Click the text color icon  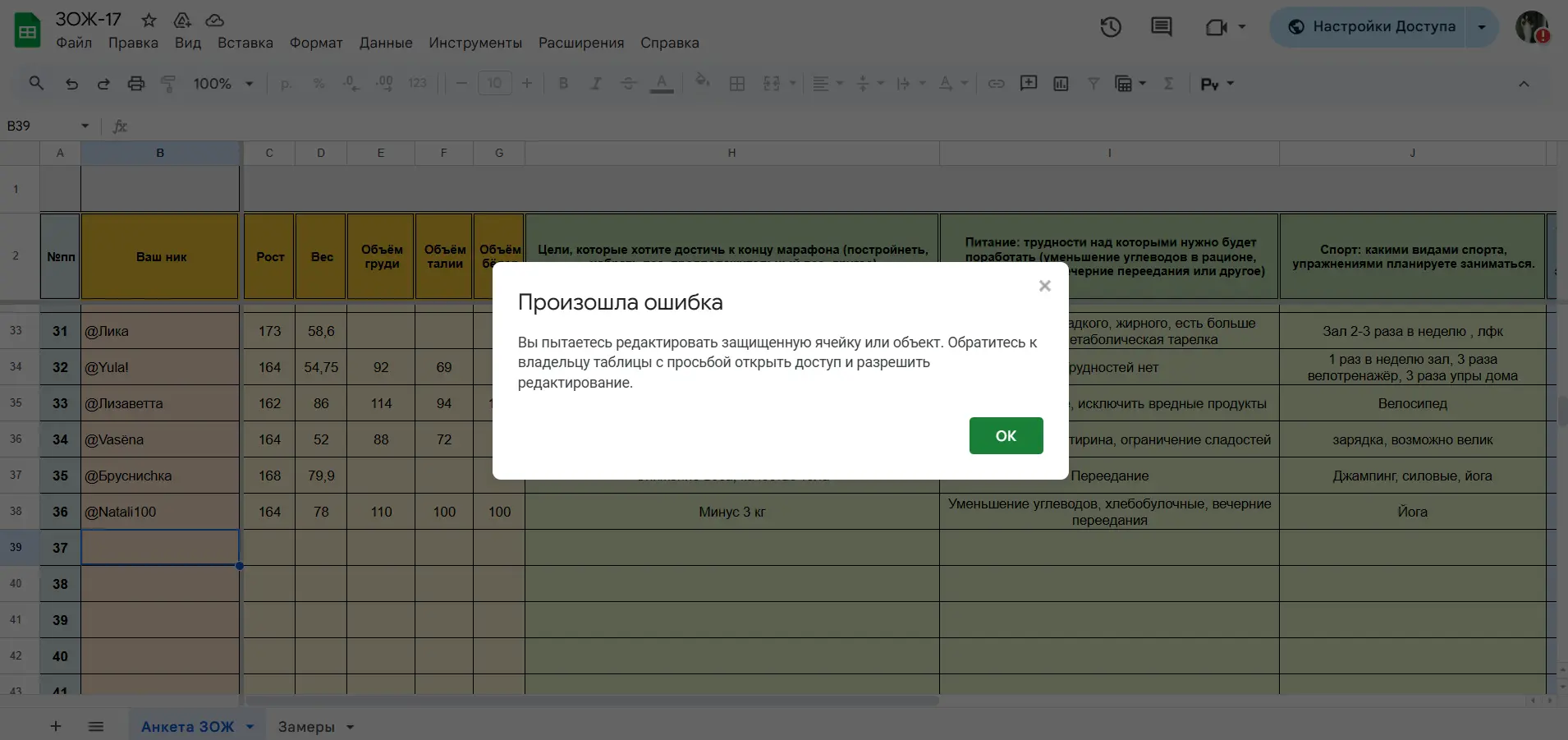[x=662, y=83]
